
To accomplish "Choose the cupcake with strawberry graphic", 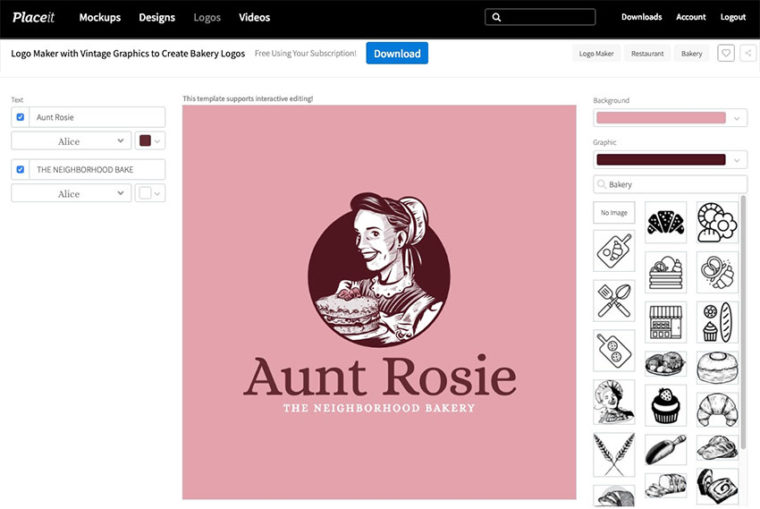I will point(665,404).
